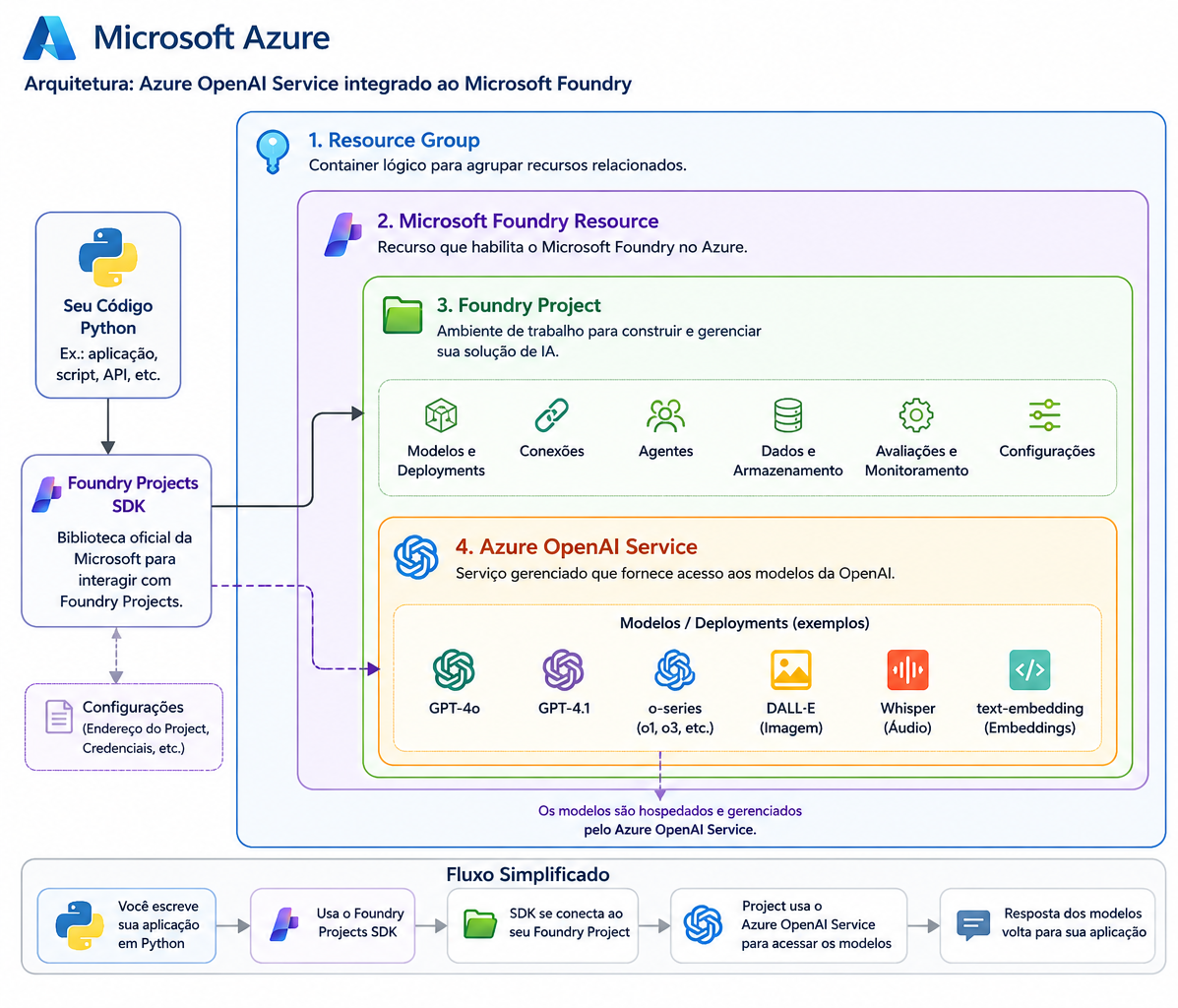This screenshot has height=1008, width=1178.
Task: Click the green Foundry Project folder icon
Action: point(403,314)
